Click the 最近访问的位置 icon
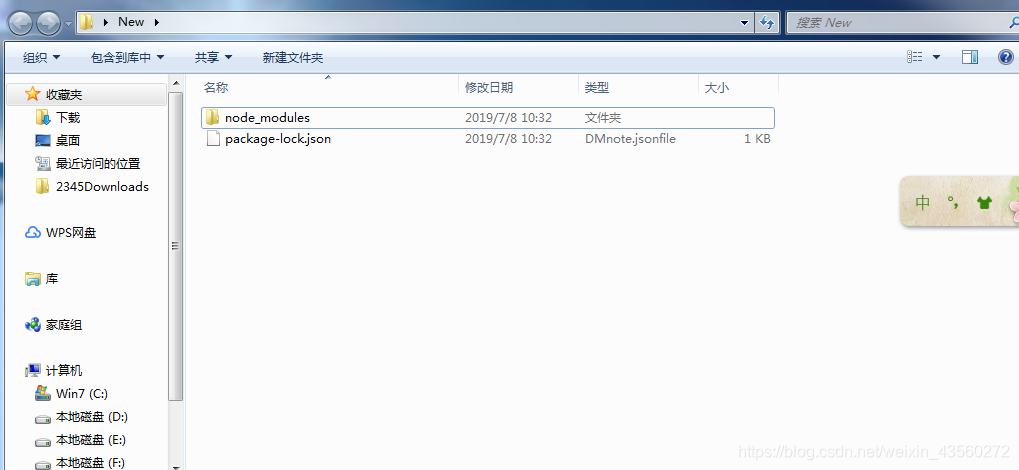 pos(43,163)
